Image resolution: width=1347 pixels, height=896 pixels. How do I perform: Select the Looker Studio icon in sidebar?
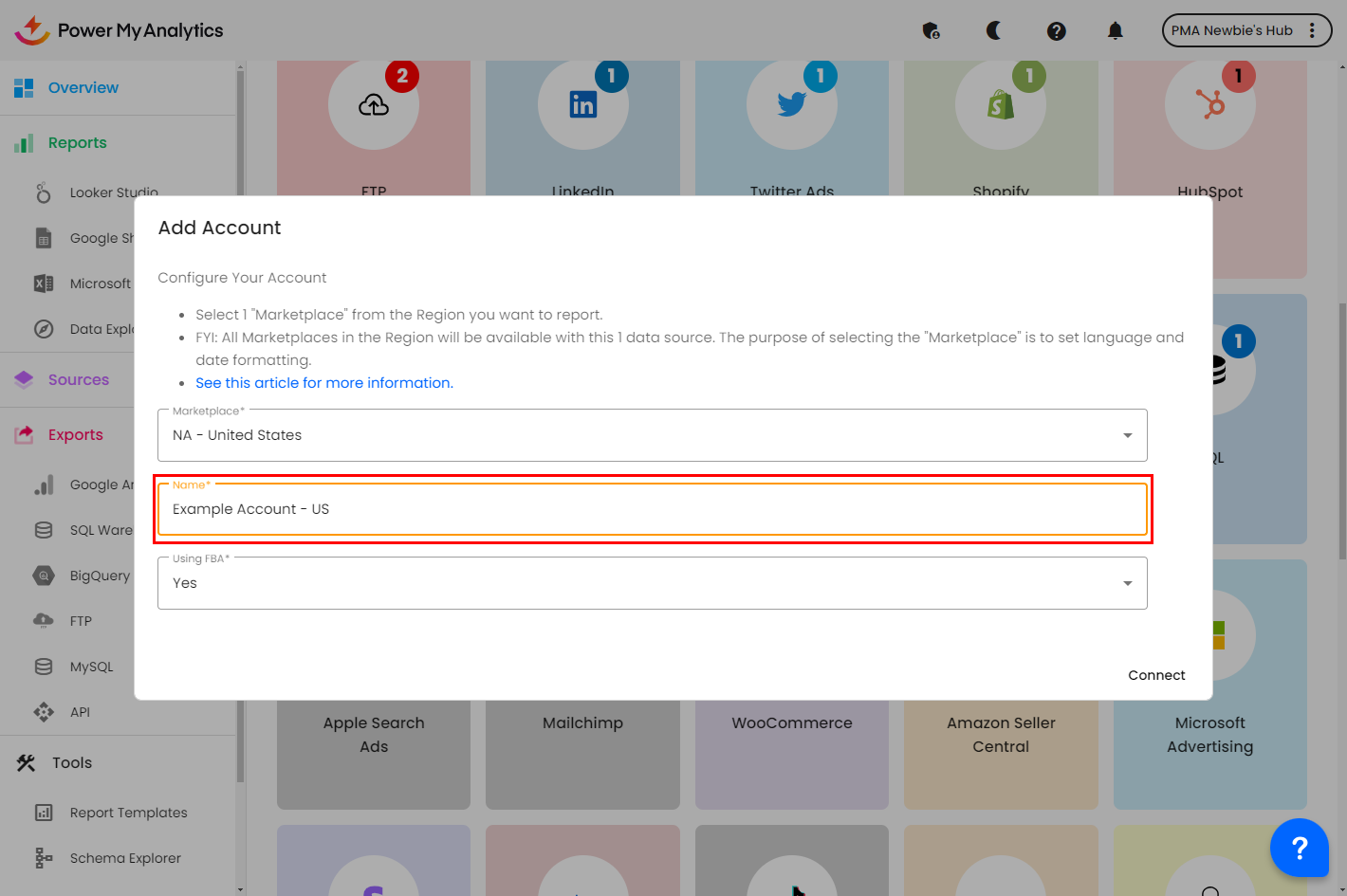click(44, 192)
